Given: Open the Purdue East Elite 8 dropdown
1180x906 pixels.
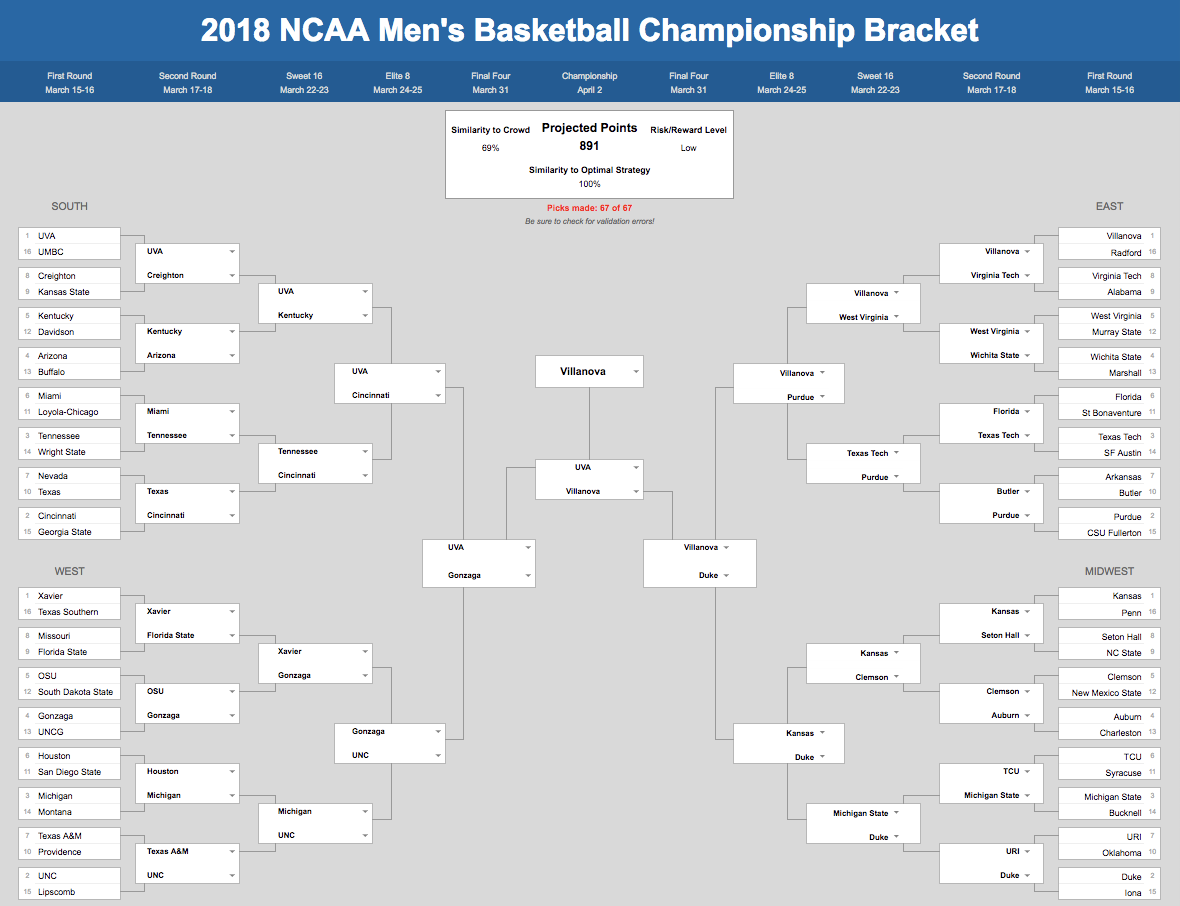Looking at the screenshot, I should click(x=789, y=397).
